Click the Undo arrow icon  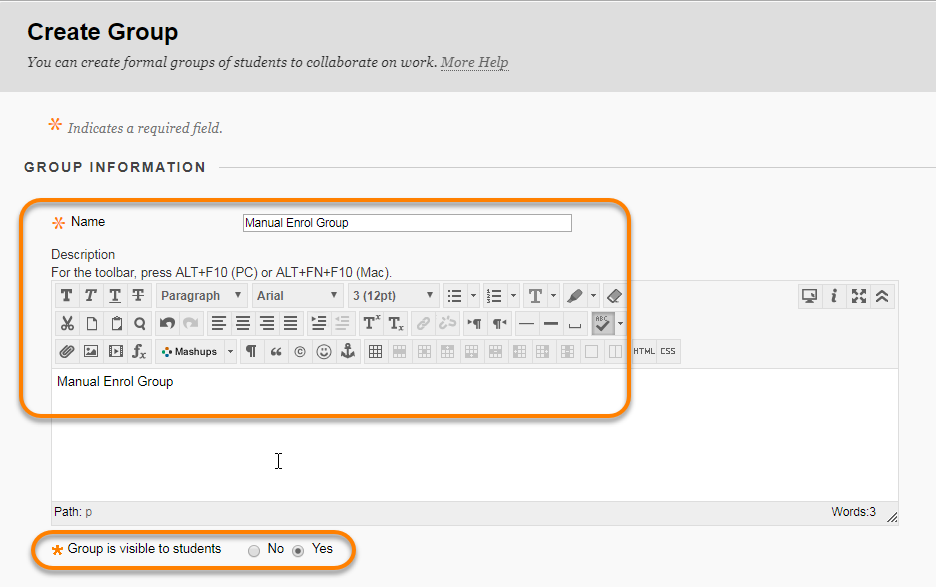pos(167,324)
